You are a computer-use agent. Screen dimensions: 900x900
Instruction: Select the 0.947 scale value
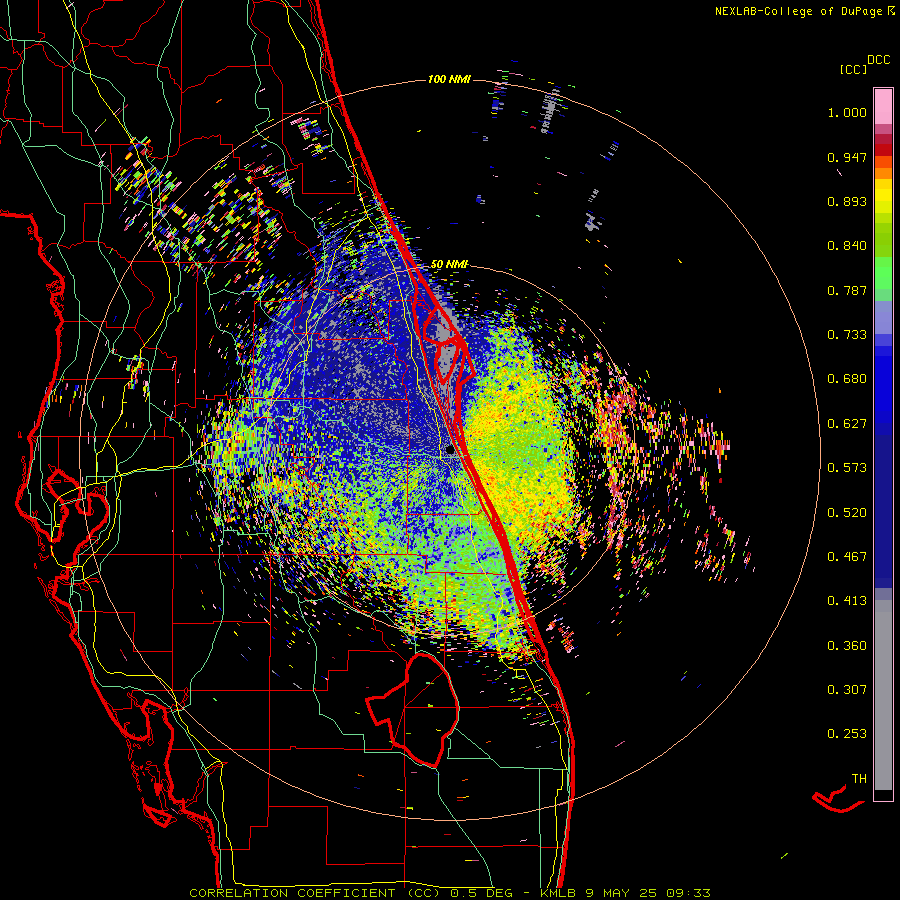point(847,157)
